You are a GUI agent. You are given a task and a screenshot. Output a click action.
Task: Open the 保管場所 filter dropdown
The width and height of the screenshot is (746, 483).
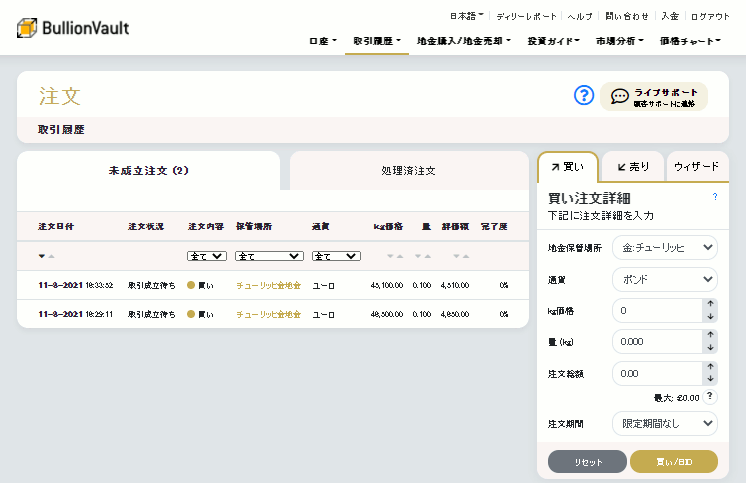pyautogui.click(x=269, y=256)
